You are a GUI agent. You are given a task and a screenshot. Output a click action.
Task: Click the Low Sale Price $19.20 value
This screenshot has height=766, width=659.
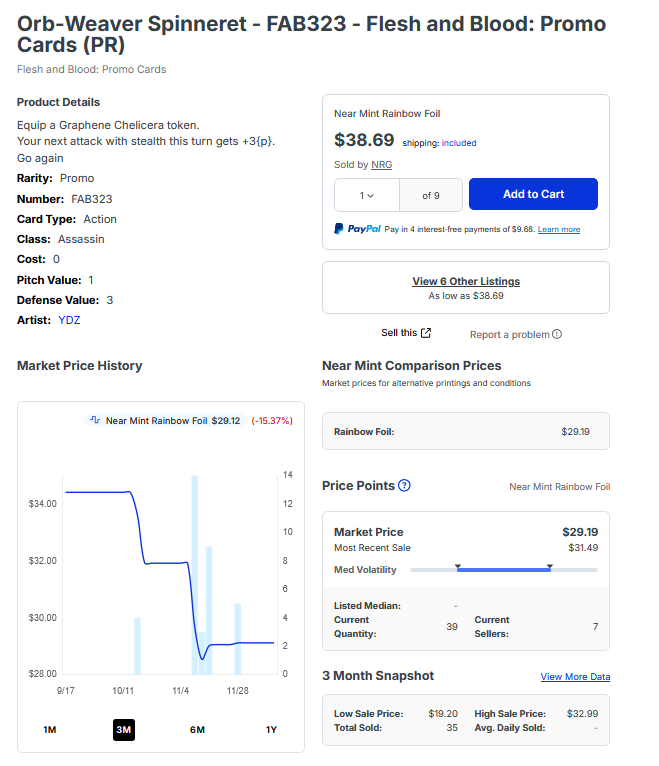click(x=443, y=714)
